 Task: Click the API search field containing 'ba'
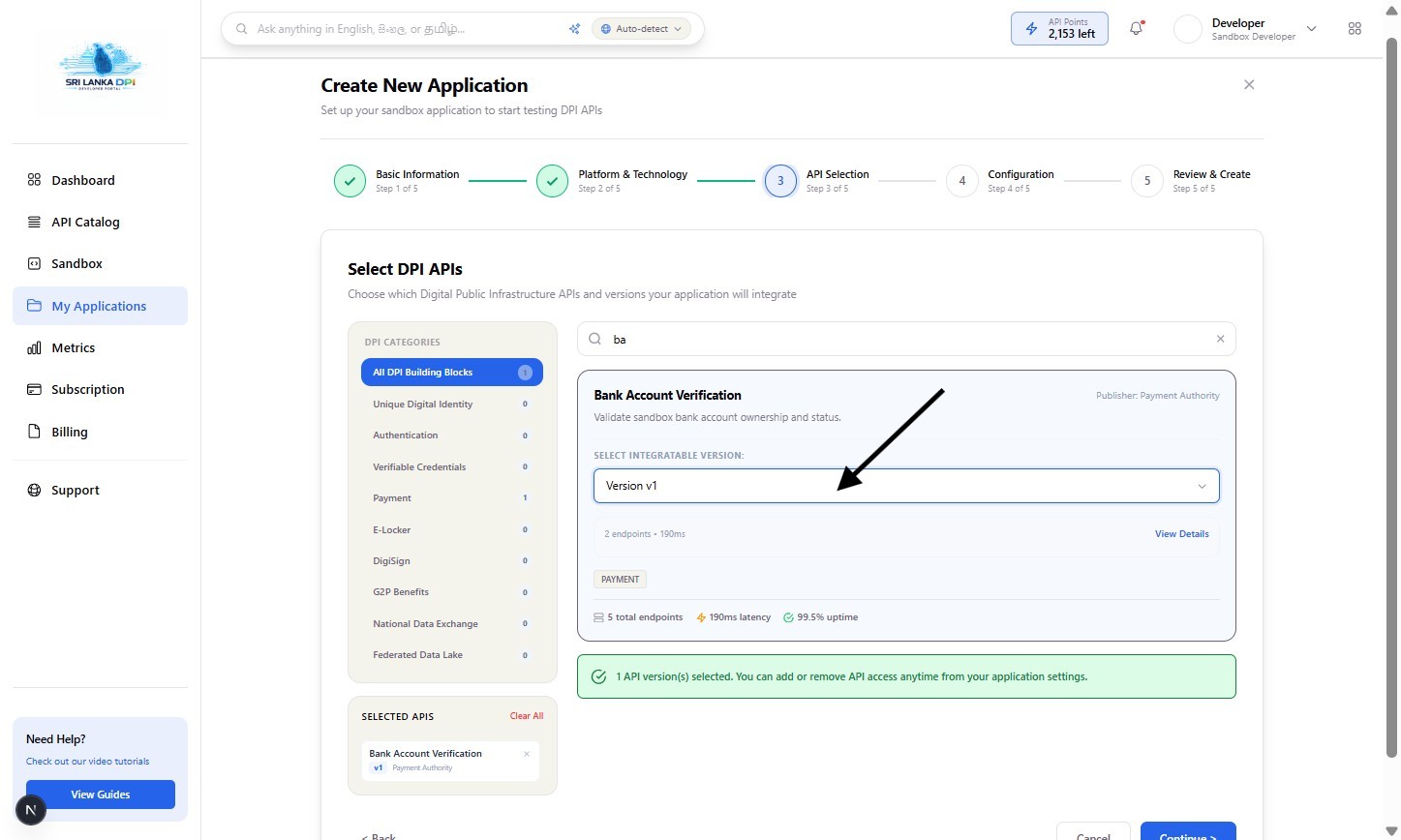tap(906, 339)
